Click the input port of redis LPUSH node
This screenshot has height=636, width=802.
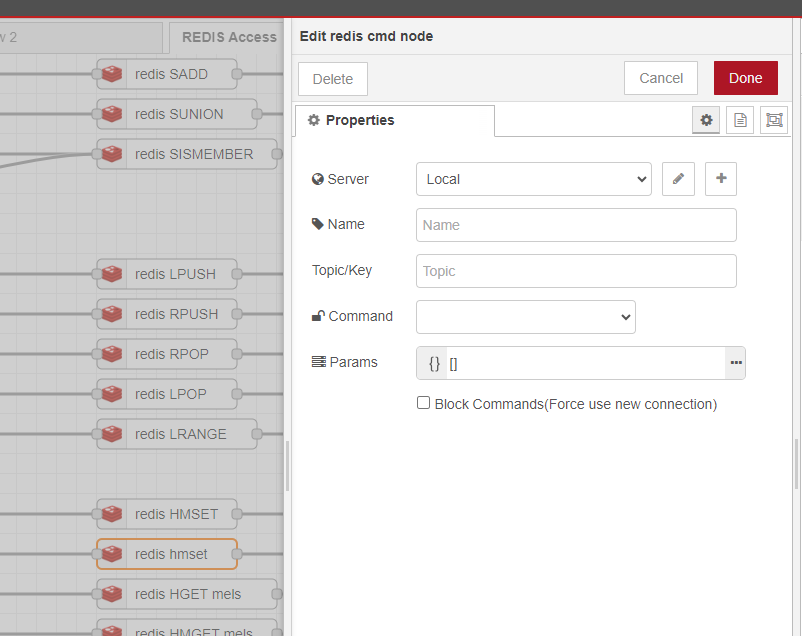point(97,274)
